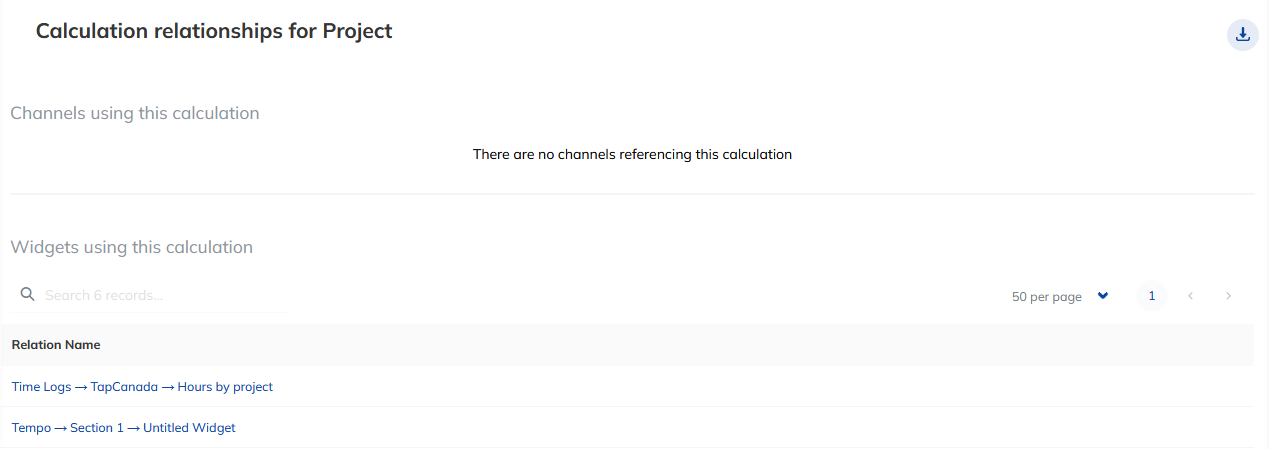Screen dimensions: 1269x449
Task: Click the Channels using this calculation heading
Action: click(x=135, y=113)
